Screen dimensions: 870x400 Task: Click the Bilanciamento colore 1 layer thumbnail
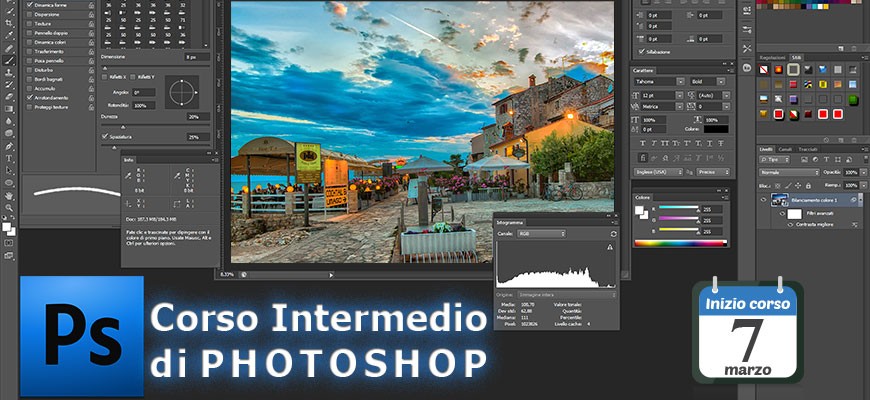tap(780, 199)
